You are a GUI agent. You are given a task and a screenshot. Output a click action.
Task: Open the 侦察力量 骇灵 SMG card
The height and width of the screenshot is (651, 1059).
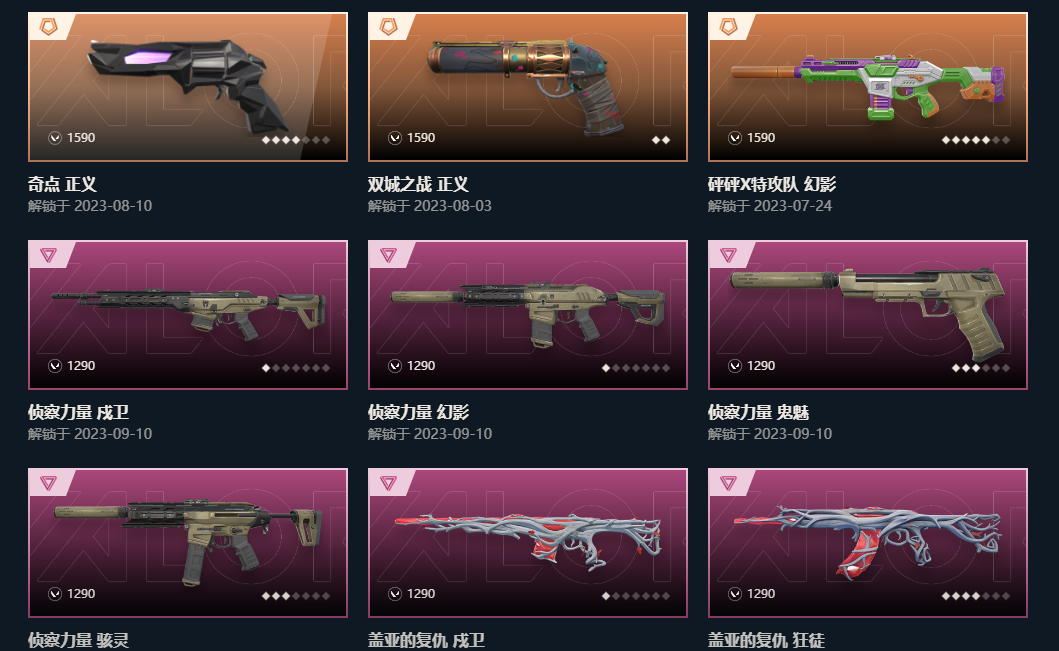click(188, 543)
